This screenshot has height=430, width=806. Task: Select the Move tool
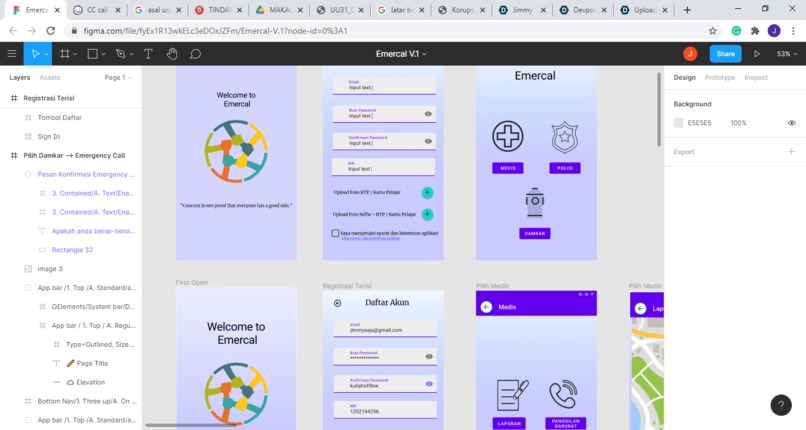pyautogui.click(x=35, y=53)
